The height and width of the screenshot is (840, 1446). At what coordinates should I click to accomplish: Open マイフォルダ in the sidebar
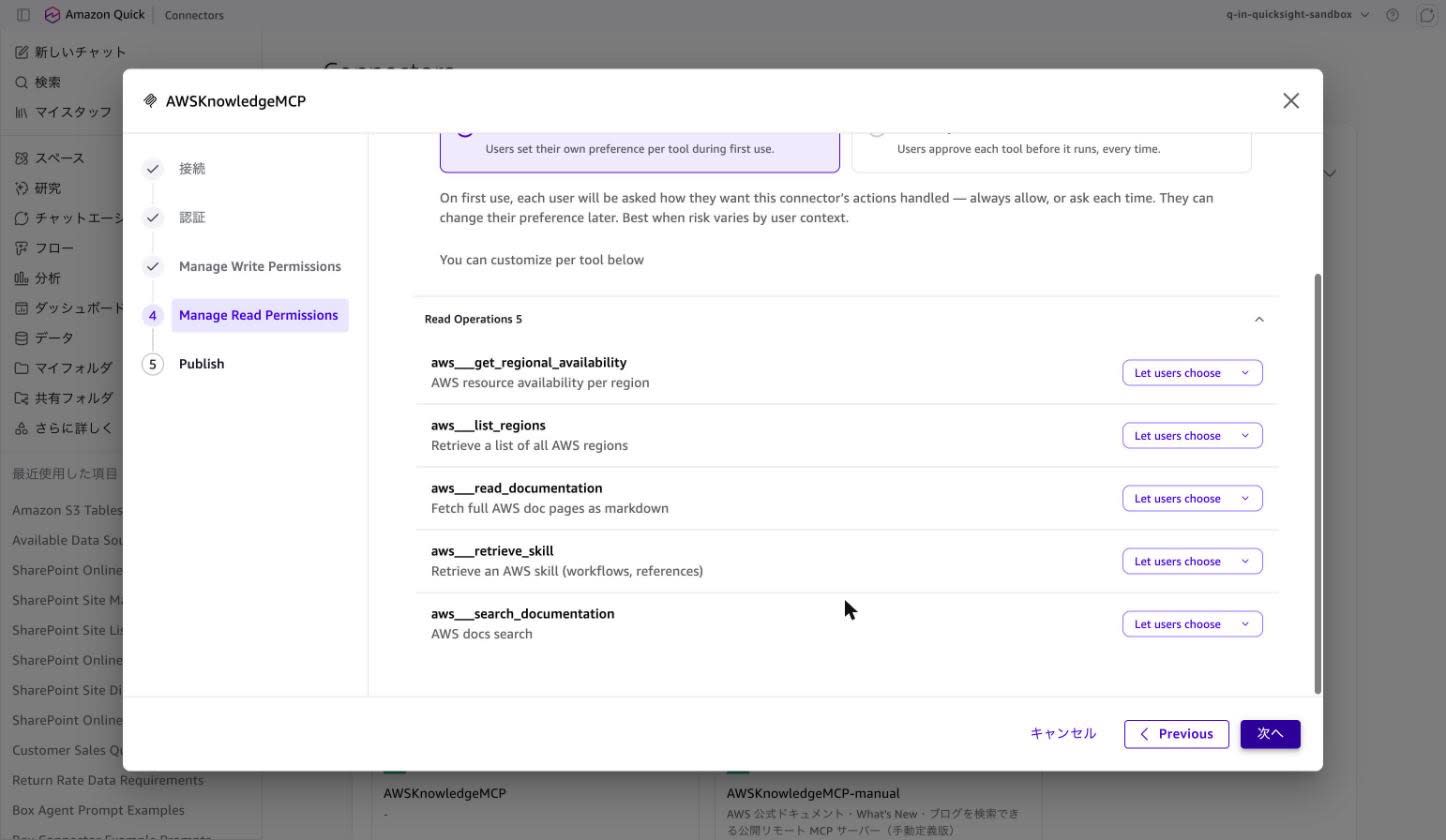(63, 368)
